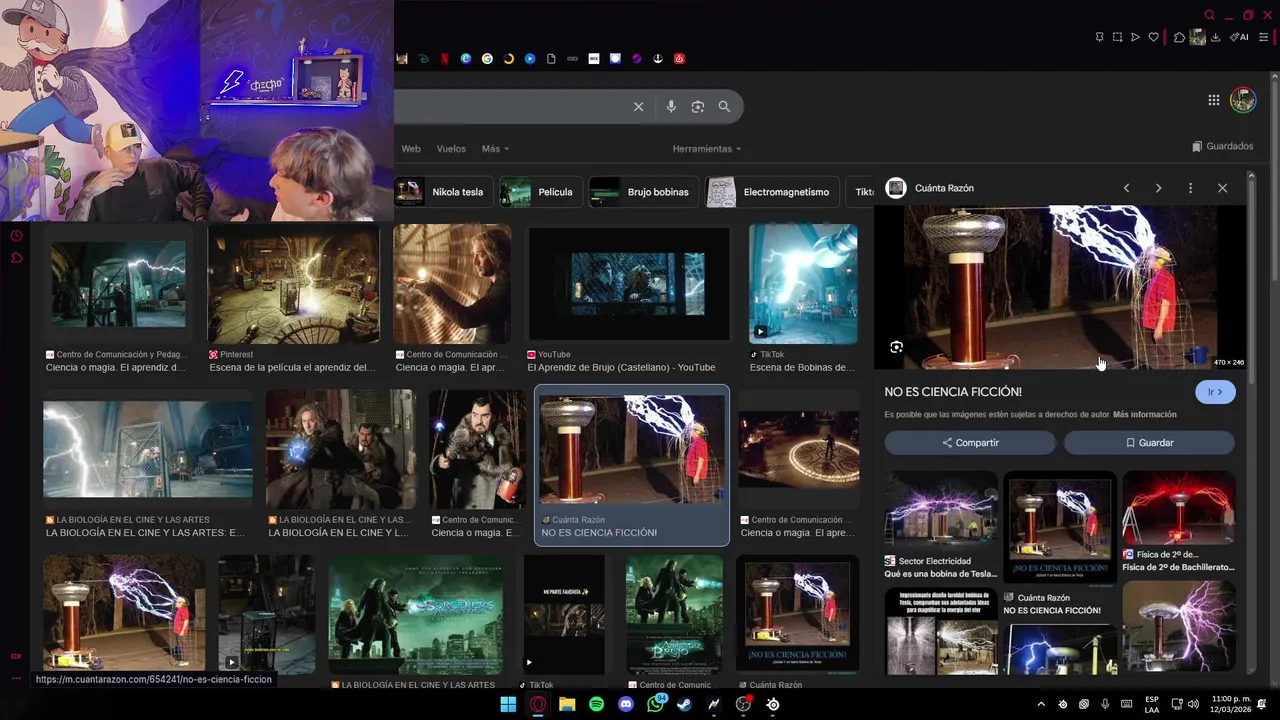Open the YouTube El Aprendiz de Brujo thumbnail
Viewport: 1280px width, 720px height.
tap(630, 285)
